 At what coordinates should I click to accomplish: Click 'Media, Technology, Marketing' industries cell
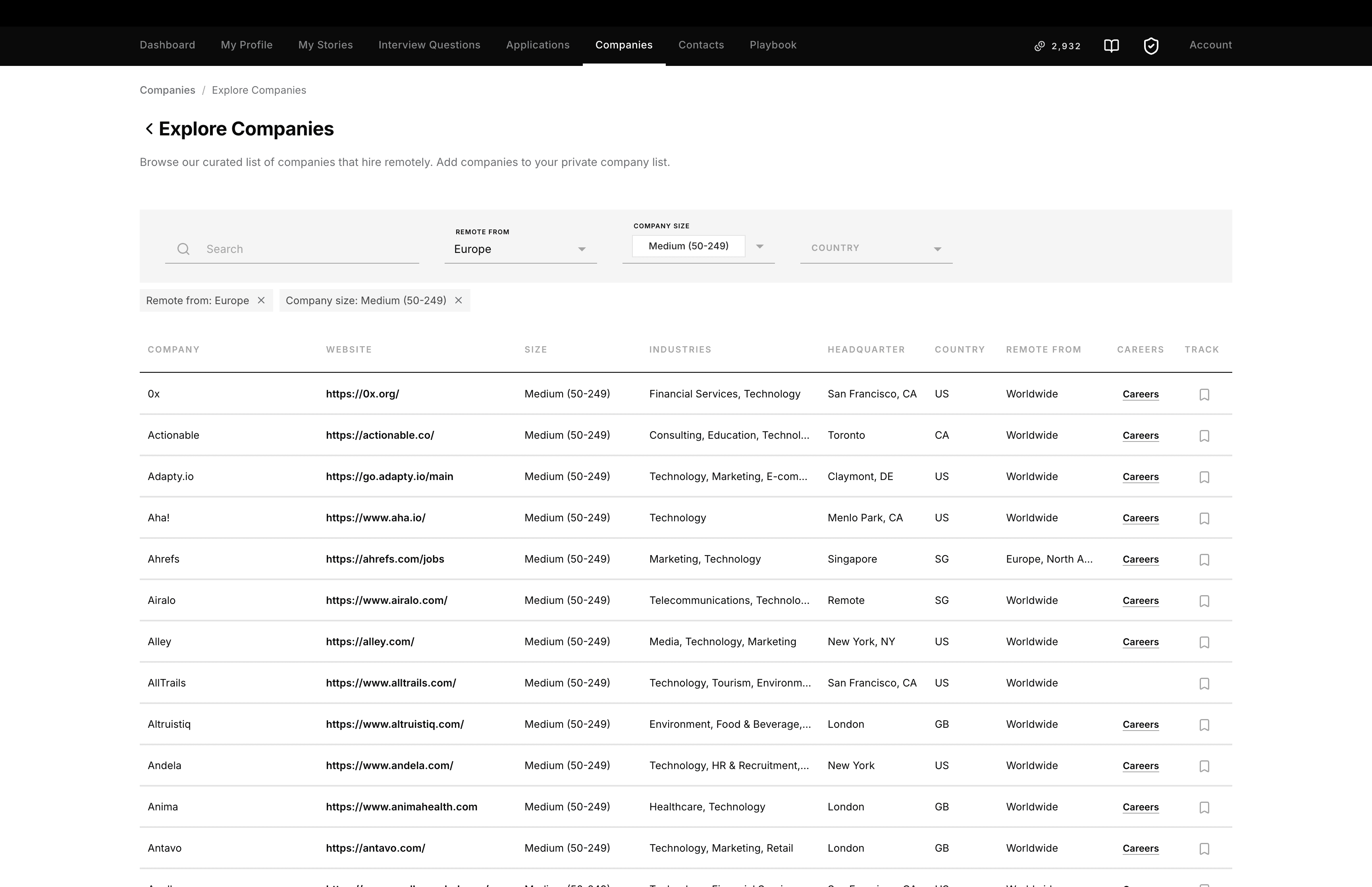click(723, 642)
